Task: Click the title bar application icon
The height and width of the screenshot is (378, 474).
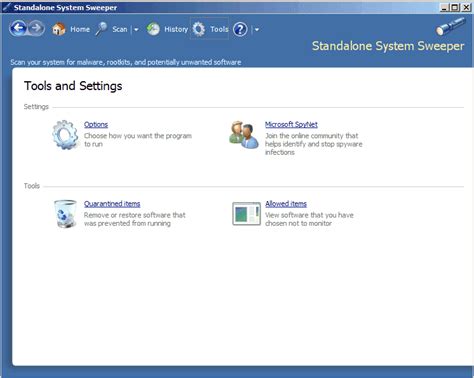Action: tap(7, 7)
